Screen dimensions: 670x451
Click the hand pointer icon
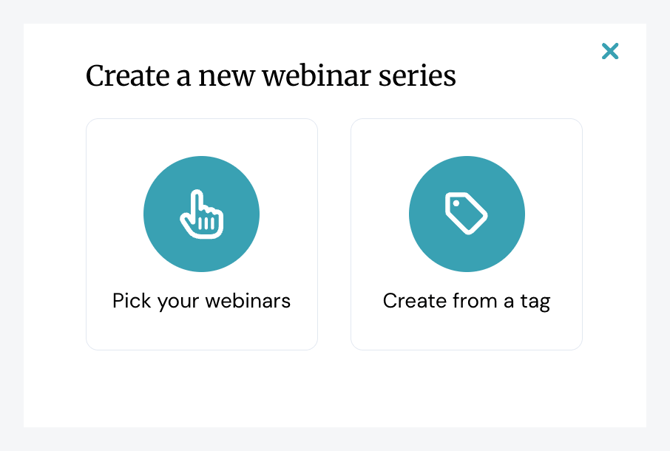coord(201,214)
